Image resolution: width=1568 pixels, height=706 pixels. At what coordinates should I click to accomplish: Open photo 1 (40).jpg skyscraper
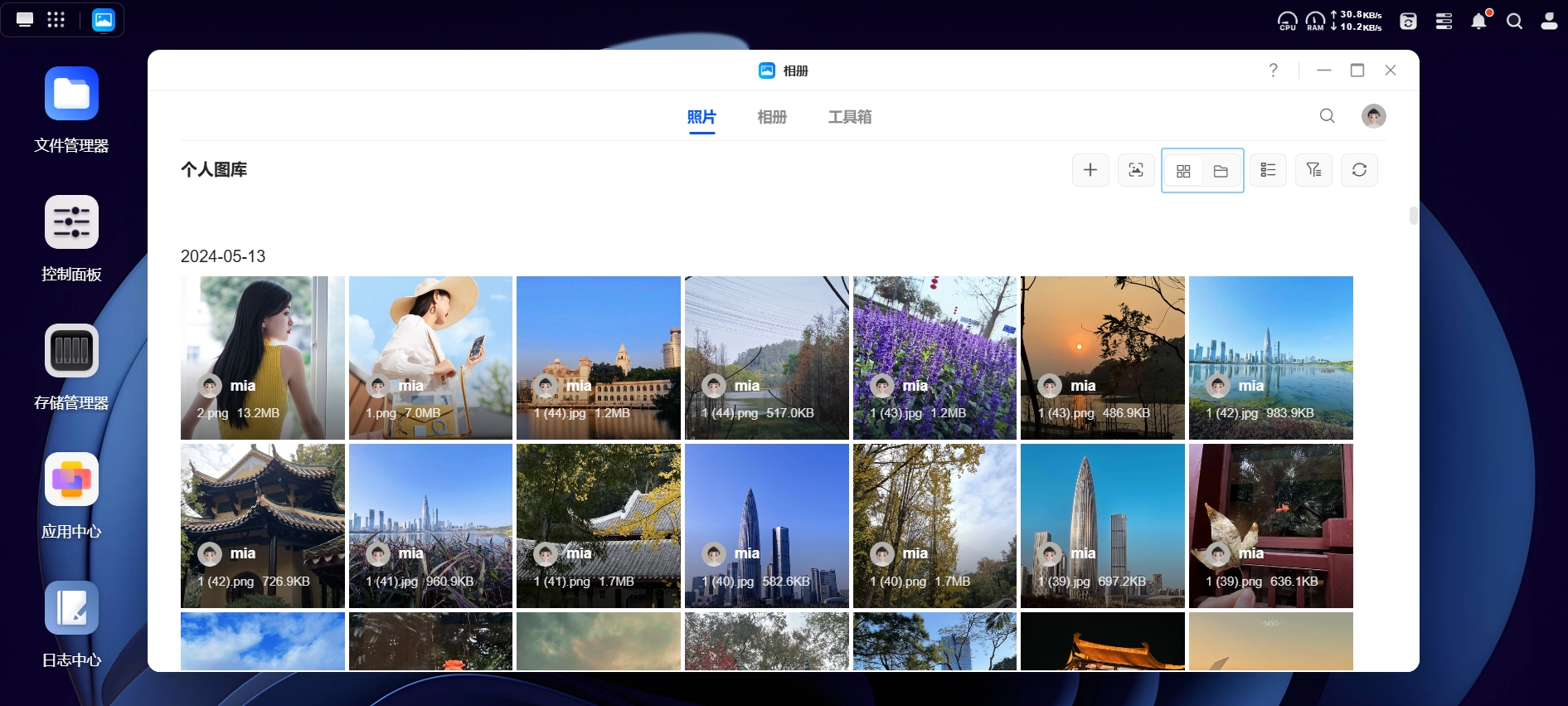[767, 526]
